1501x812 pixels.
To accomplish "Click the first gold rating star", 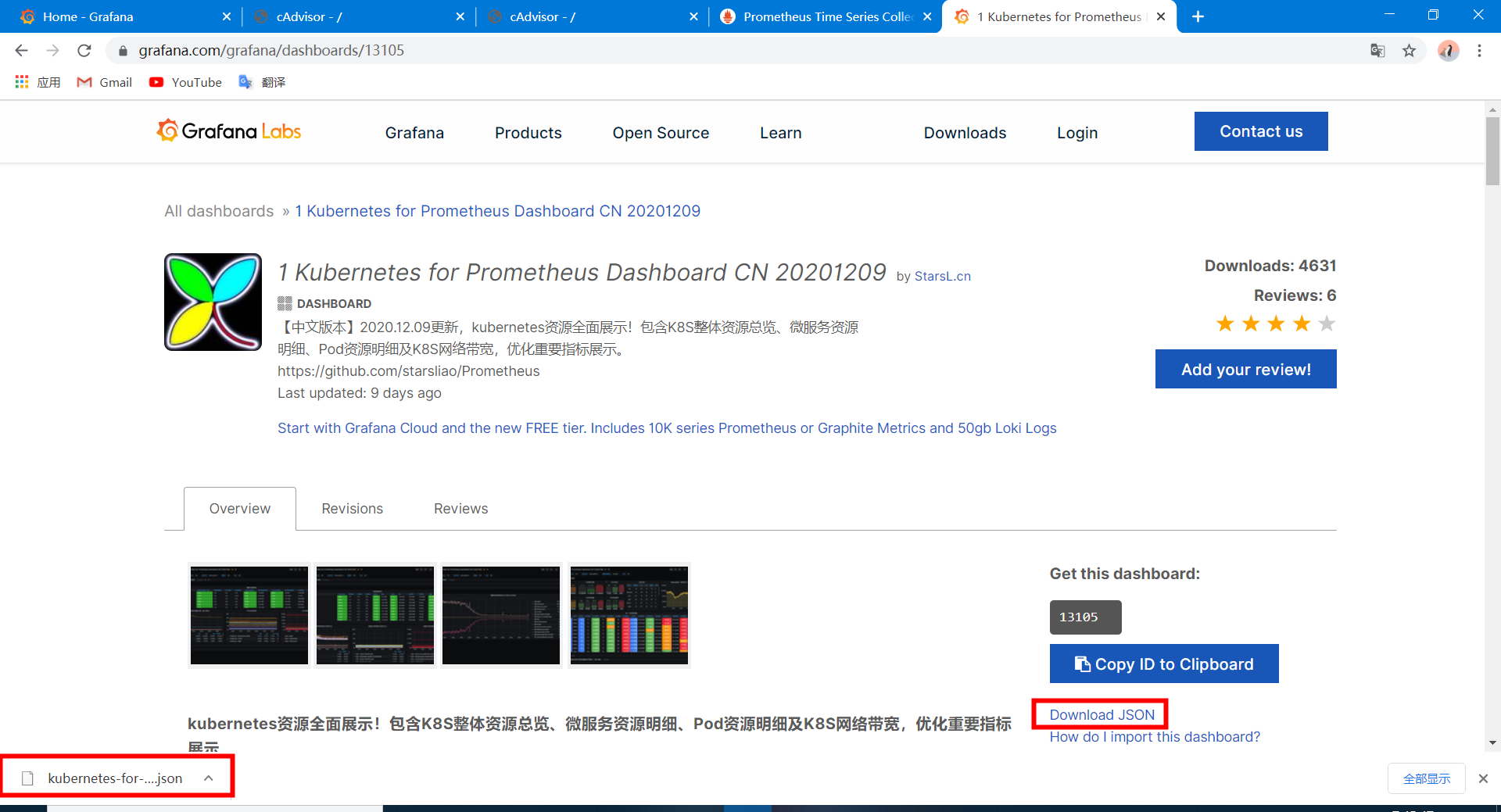I will pos(1225,324).
